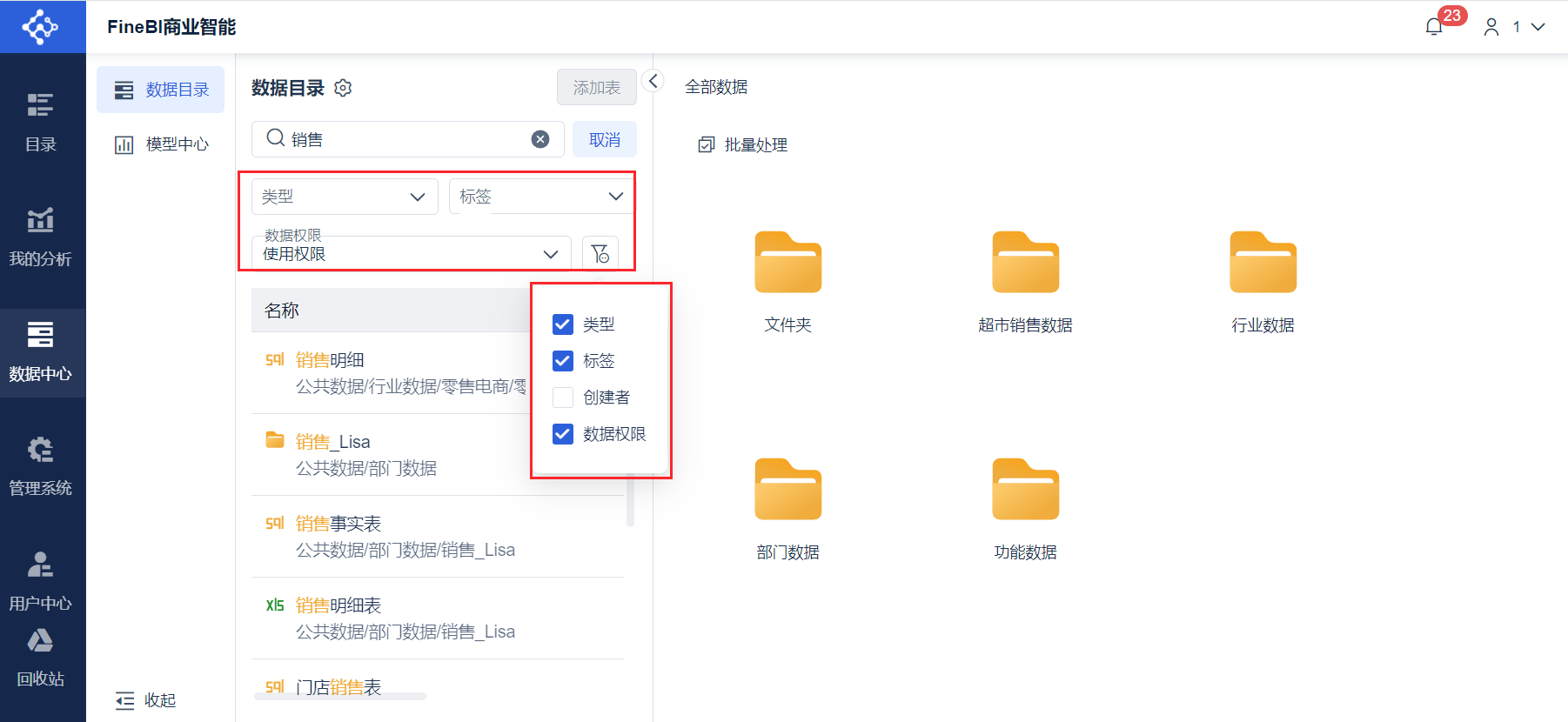
Task: Switch to 模型中心 tab
Action: (x=161, y=144)
